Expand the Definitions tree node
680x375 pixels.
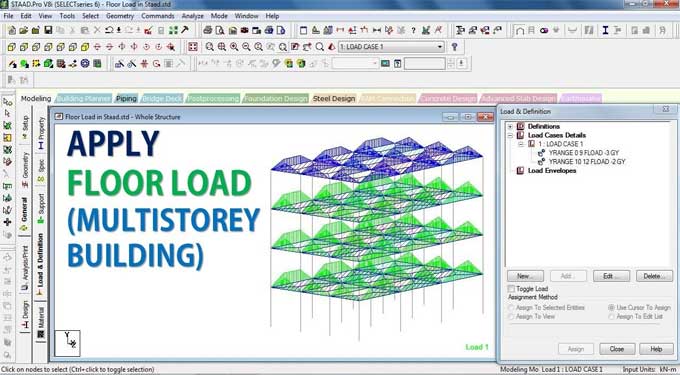coord(510,127)
